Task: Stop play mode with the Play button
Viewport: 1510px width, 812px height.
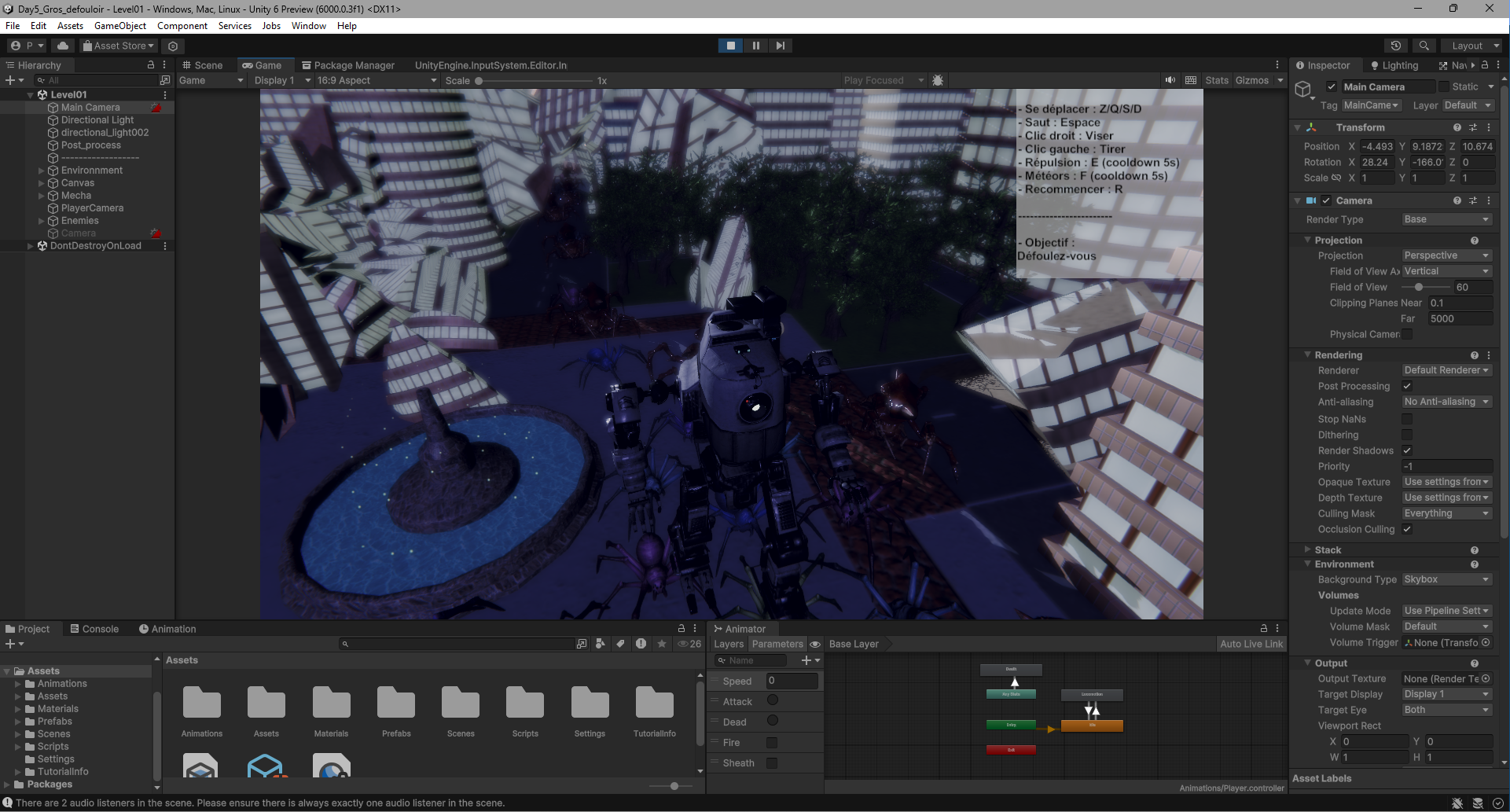Action: (730, 46)
